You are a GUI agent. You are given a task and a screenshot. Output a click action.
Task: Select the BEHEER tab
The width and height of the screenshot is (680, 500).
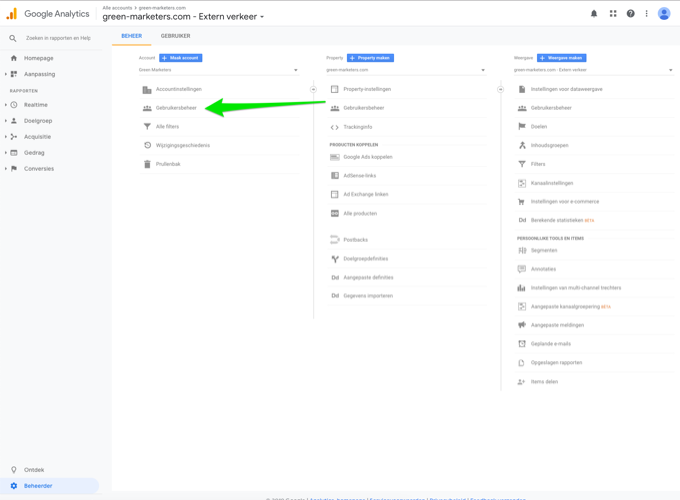131,36
